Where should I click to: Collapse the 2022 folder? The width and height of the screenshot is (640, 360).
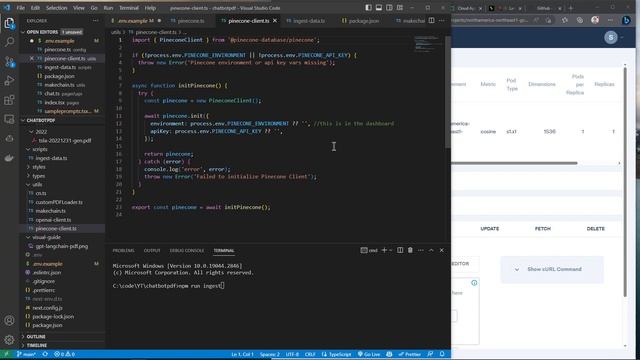pos(41,132)
